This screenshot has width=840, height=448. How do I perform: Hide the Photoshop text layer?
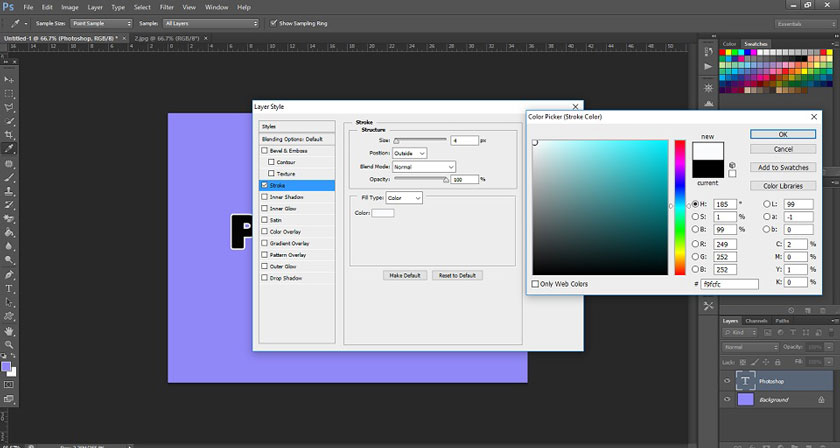pyautogui.click(x=727, y=381)
